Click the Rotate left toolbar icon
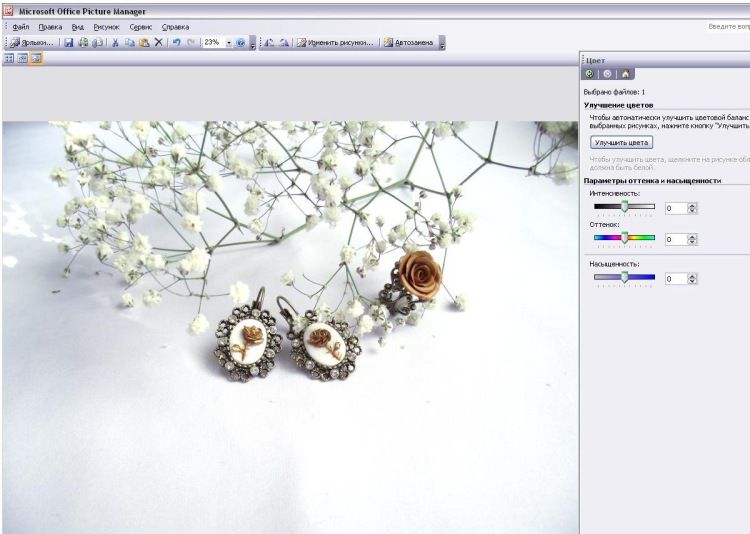This screenshot has height=534, width=750. pyautogui.click(x=269, y=43)
